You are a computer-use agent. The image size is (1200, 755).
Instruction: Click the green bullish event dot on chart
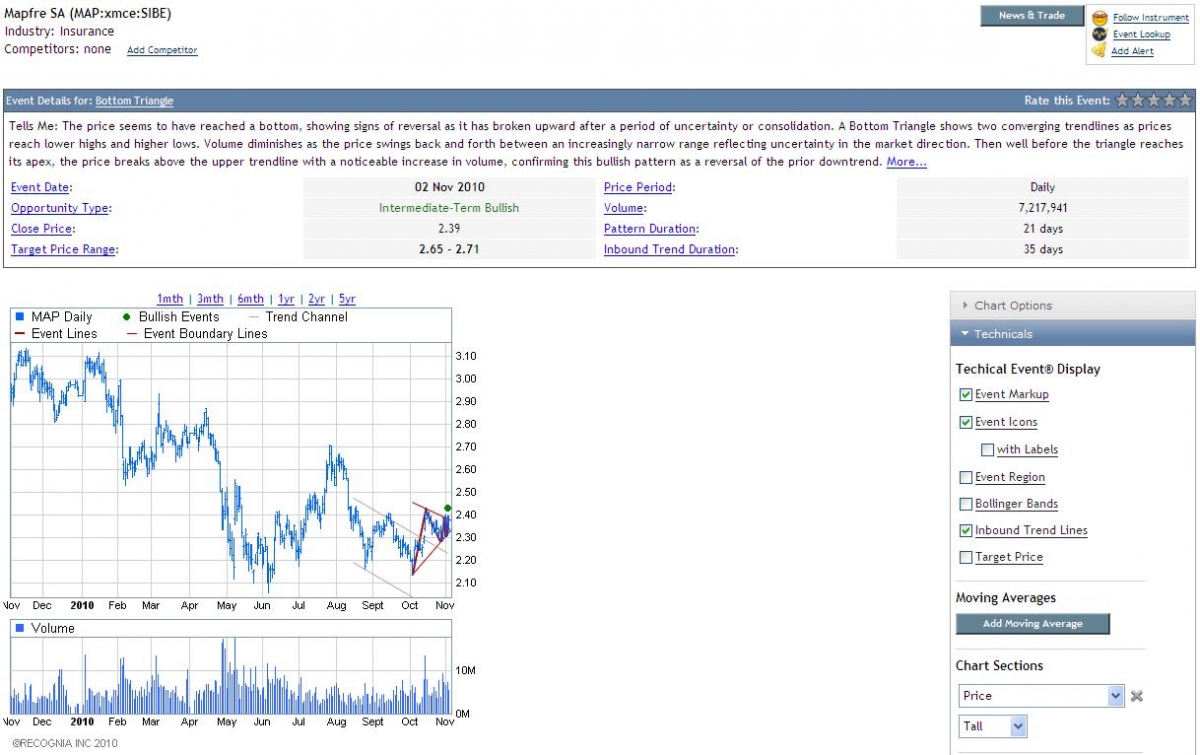point(447,508)
